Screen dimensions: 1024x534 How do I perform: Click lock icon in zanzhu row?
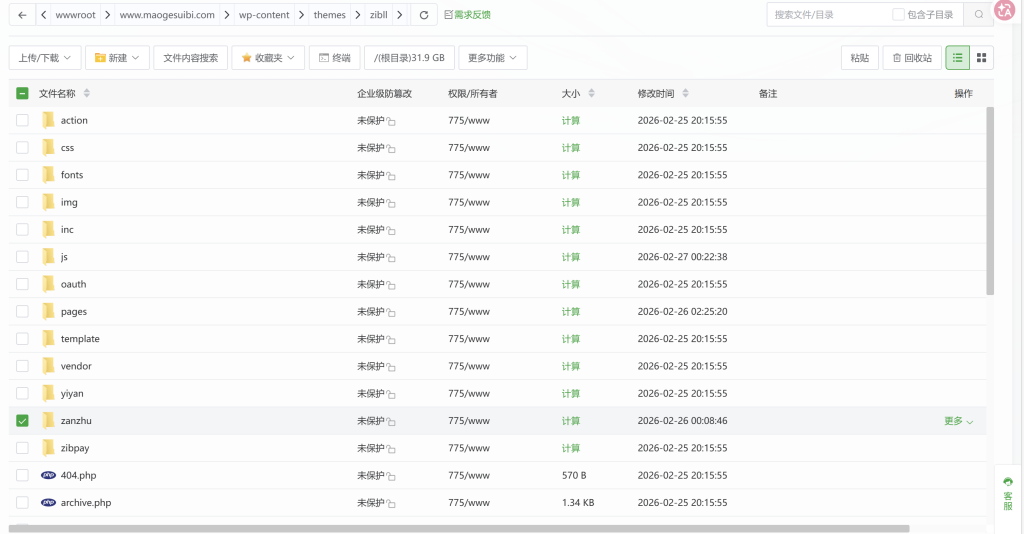[x=391, y=422]
